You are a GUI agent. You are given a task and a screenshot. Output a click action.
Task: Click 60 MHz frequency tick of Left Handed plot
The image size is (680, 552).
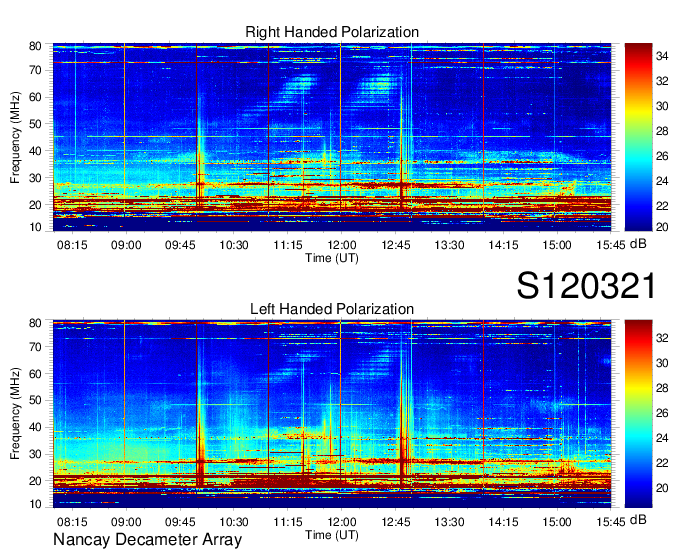[x=35, y=374]
